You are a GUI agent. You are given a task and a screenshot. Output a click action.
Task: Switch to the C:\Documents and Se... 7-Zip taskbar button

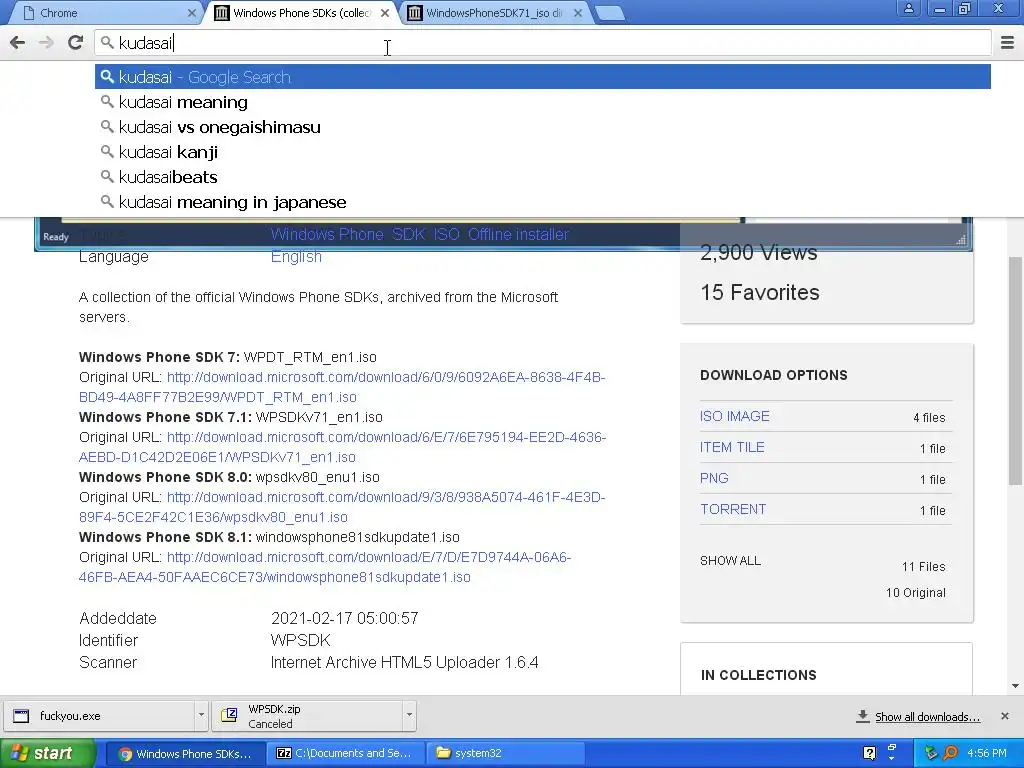click(344, 754)
